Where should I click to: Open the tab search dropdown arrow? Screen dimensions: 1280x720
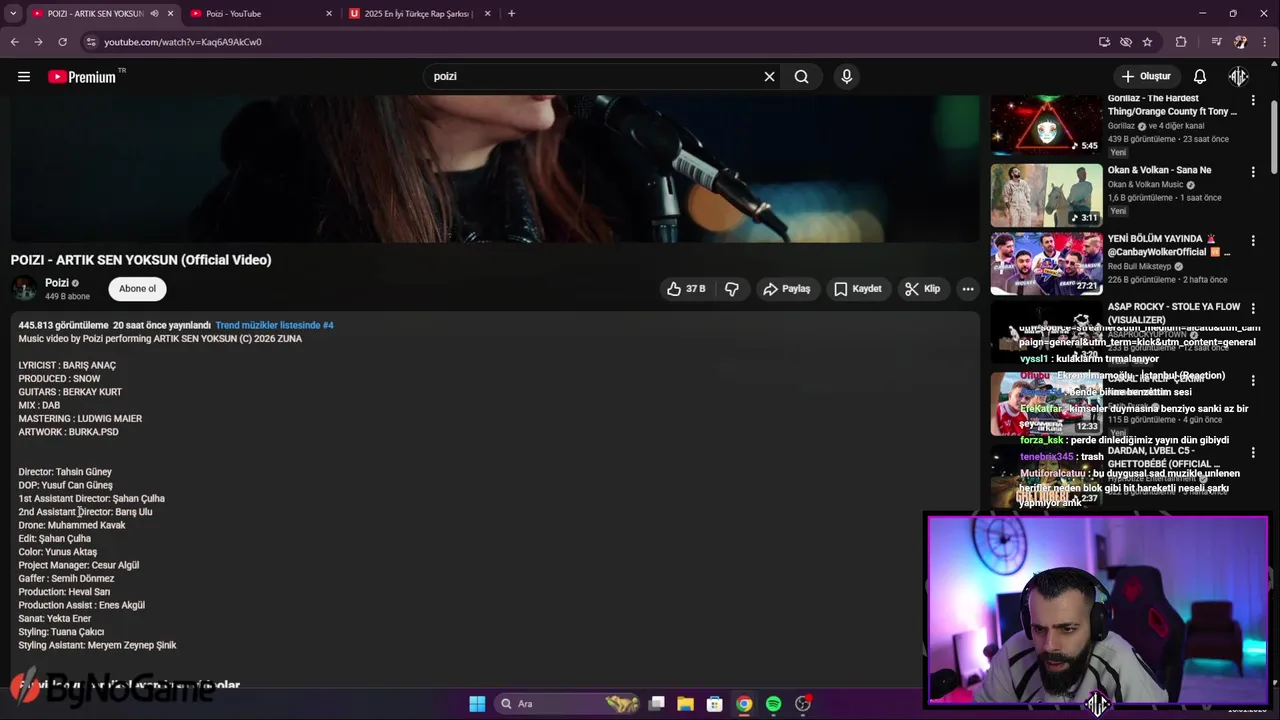coord(13,13)
